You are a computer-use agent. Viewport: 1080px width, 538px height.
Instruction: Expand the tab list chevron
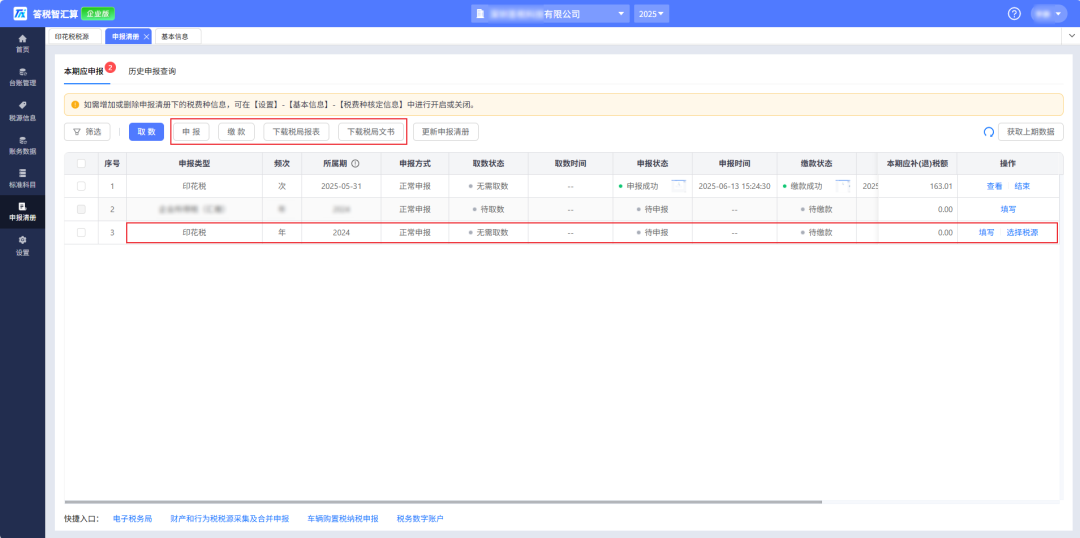coord(1070,37)
